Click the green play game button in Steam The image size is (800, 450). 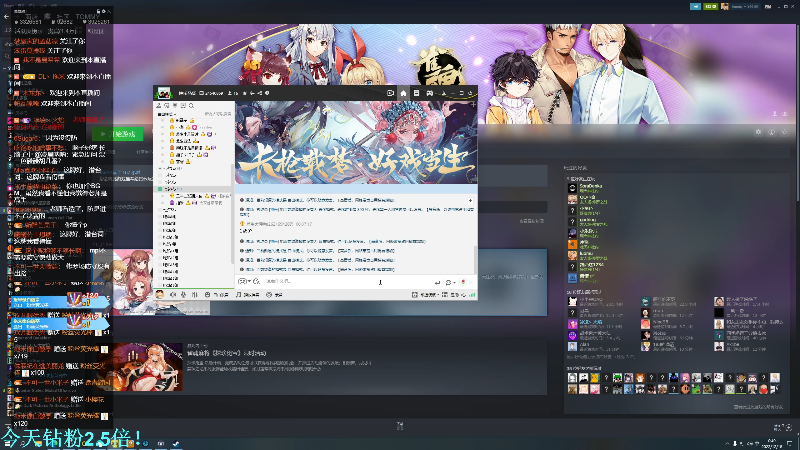[118, 134]
